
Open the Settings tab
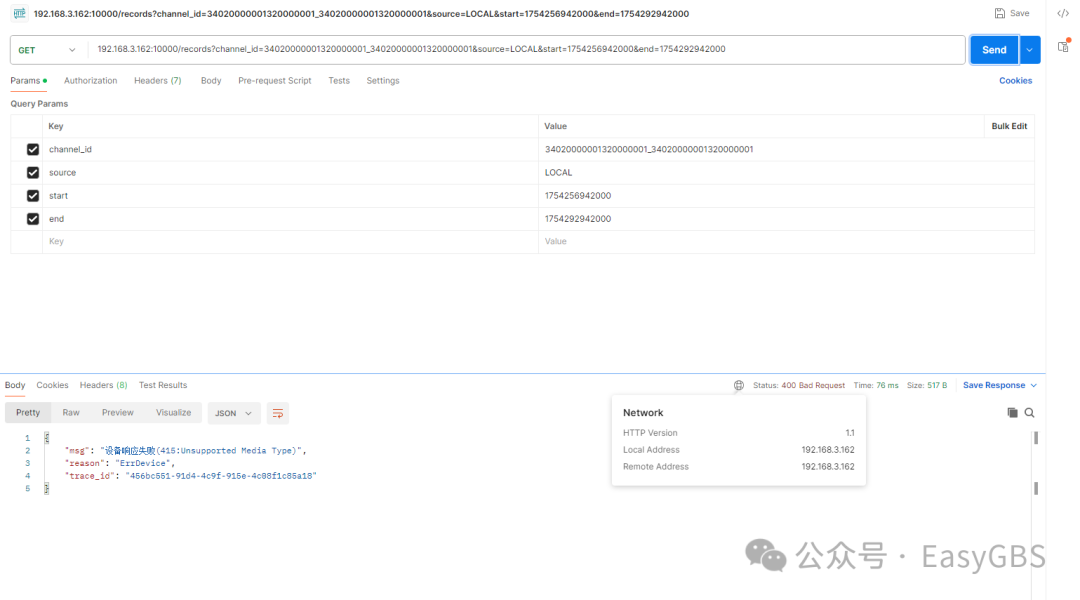[383, 81]
